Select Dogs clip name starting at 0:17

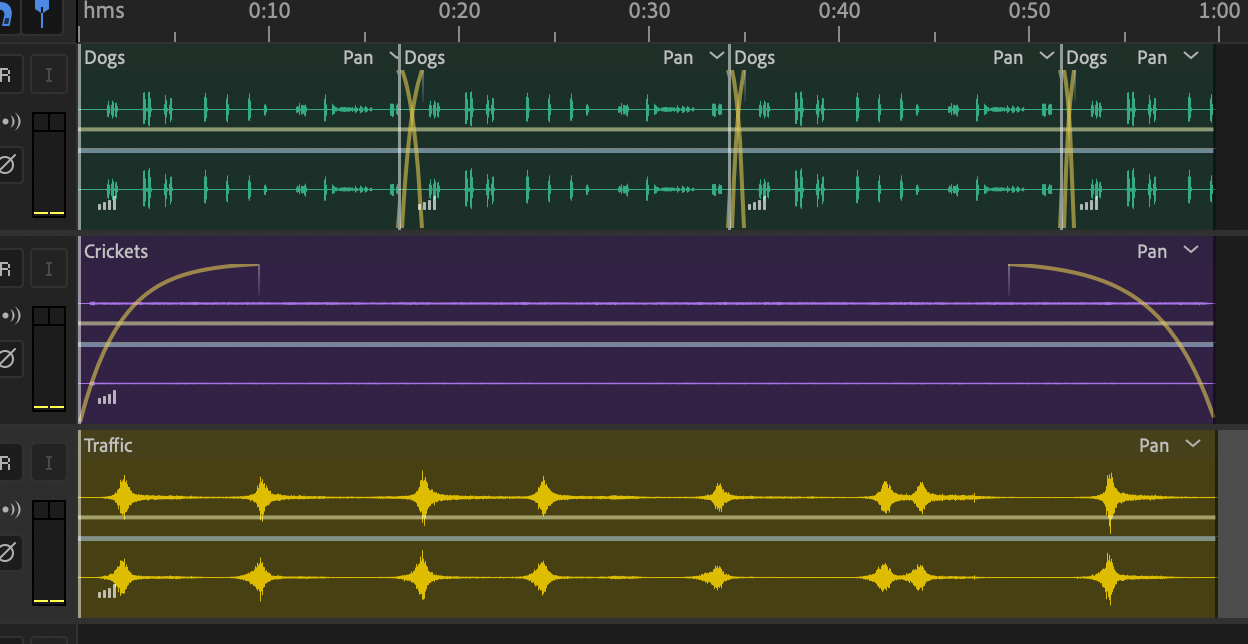[x=425, y=58]
